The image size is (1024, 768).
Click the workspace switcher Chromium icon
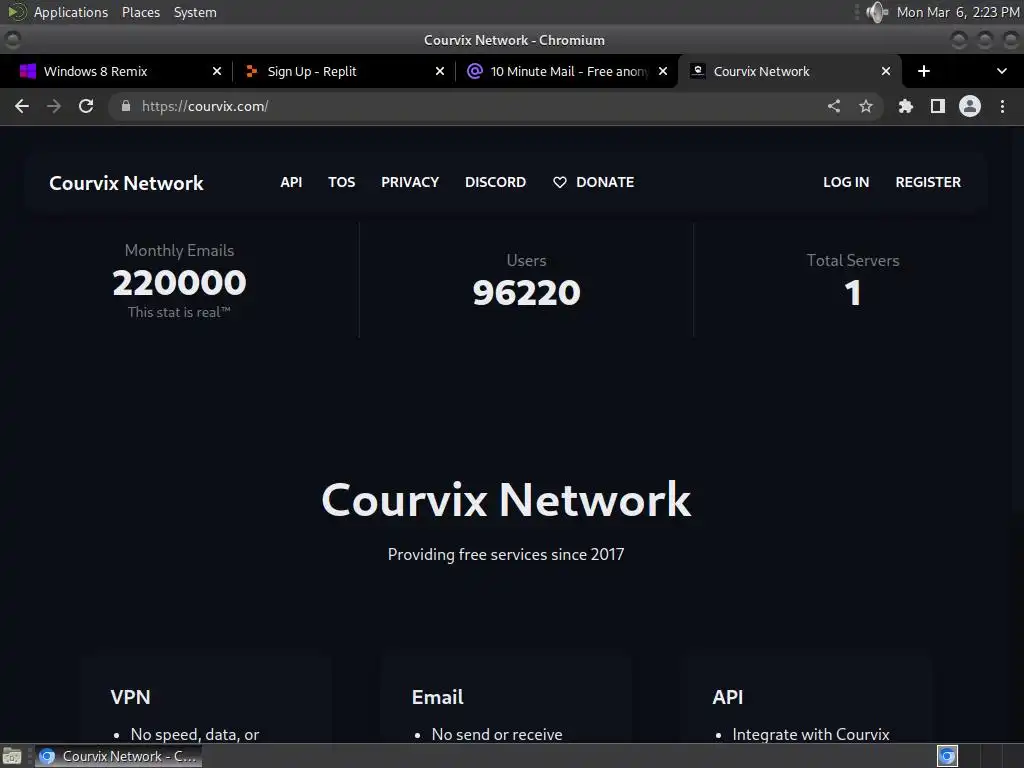coord(947,756)
